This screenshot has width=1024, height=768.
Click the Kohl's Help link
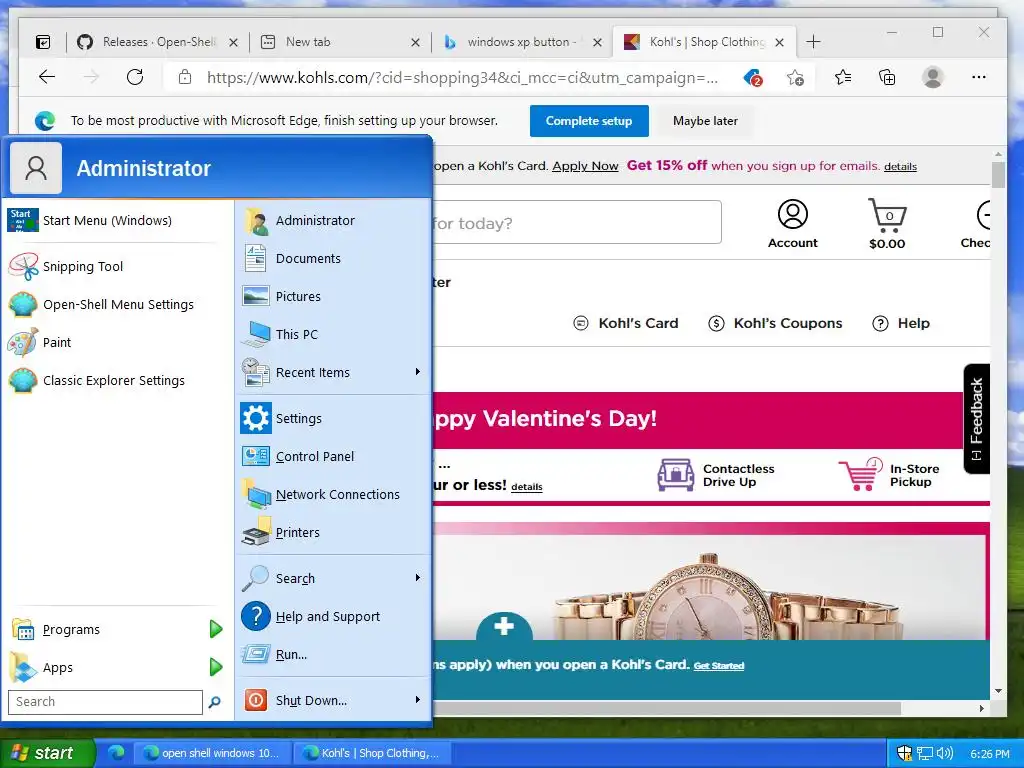(x=901, y=323)
